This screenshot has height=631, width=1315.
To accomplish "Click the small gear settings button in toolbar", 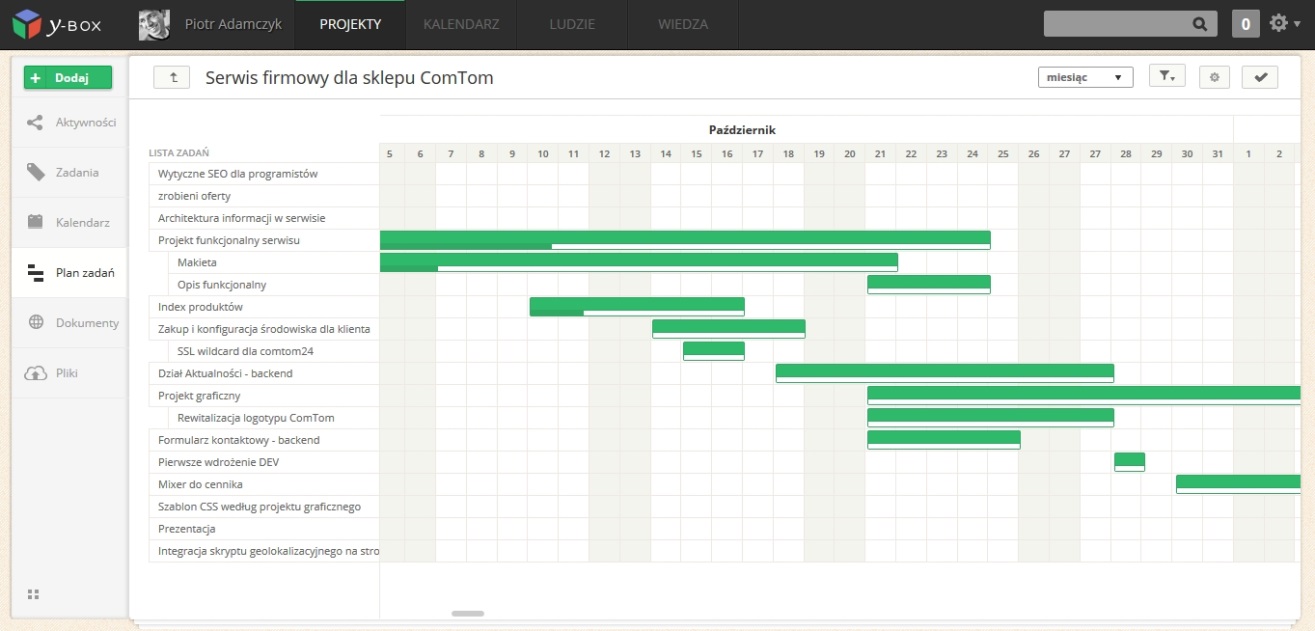I will pos(1214,78).
